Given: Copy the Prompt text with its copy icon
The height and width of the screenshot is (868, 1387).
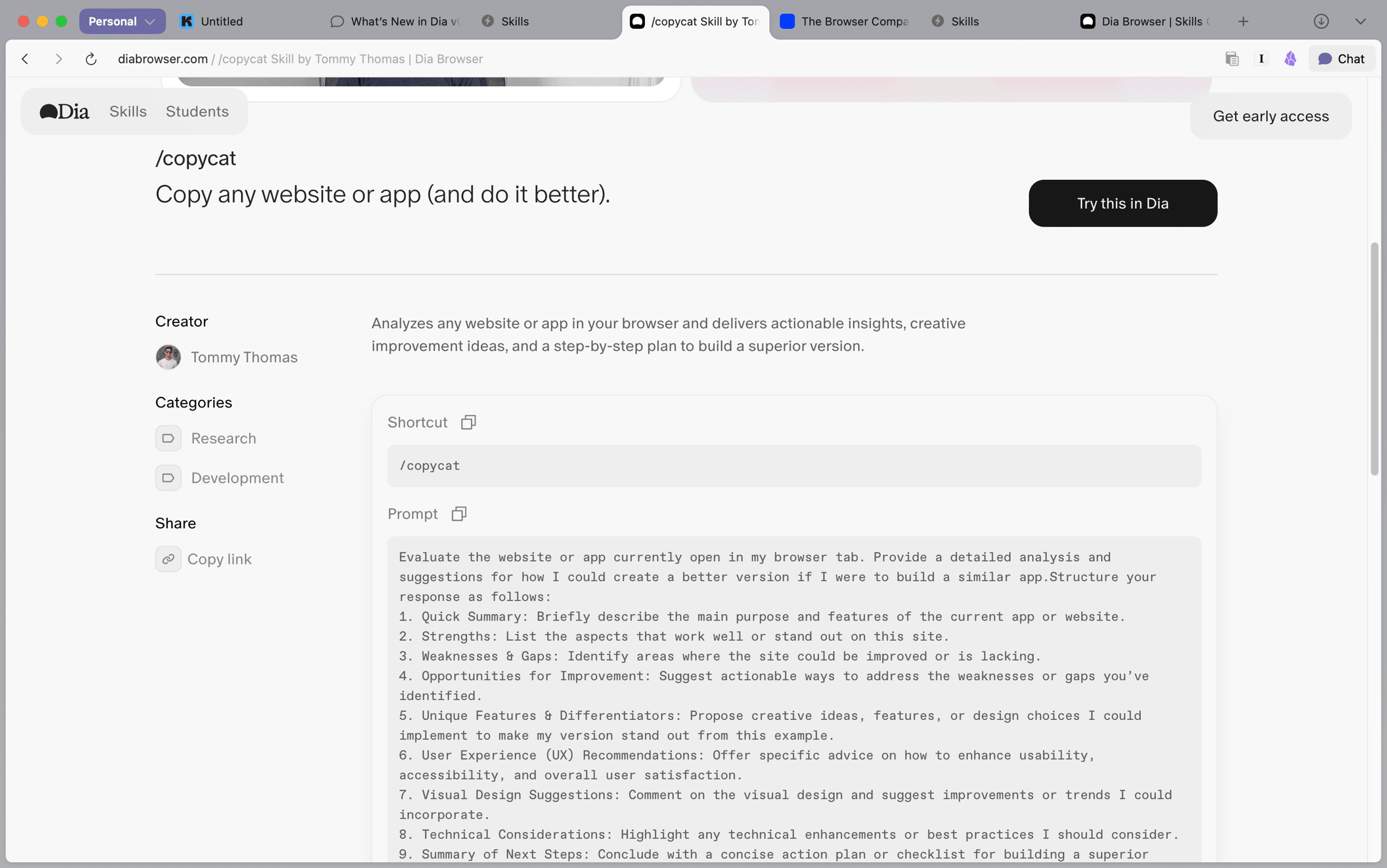Looking at the screenshot, I should (459, 514).
